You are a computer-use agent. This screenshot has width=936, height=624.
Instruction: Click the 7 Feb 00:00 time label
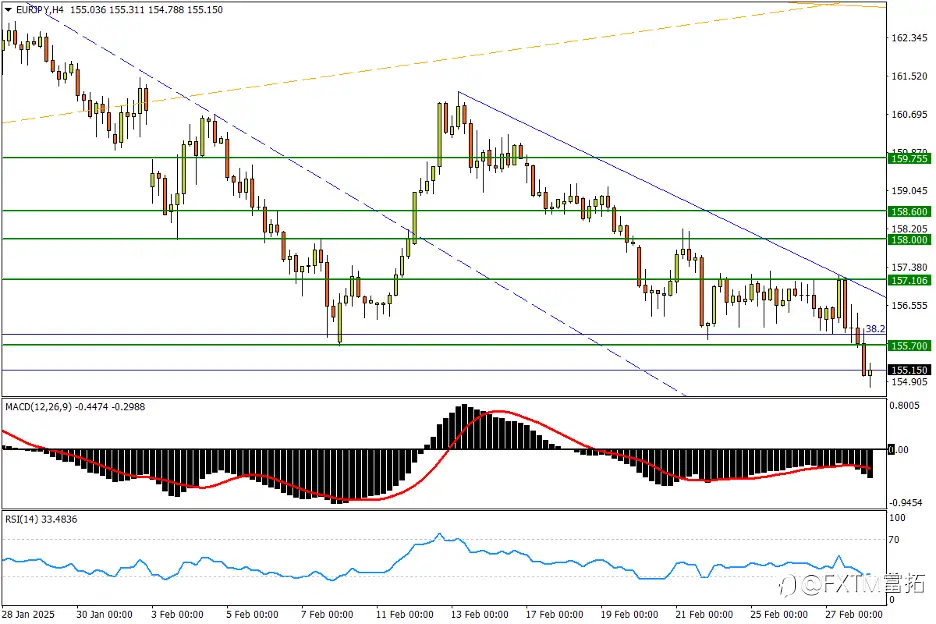pyautogui.click(x=327, y=614)
